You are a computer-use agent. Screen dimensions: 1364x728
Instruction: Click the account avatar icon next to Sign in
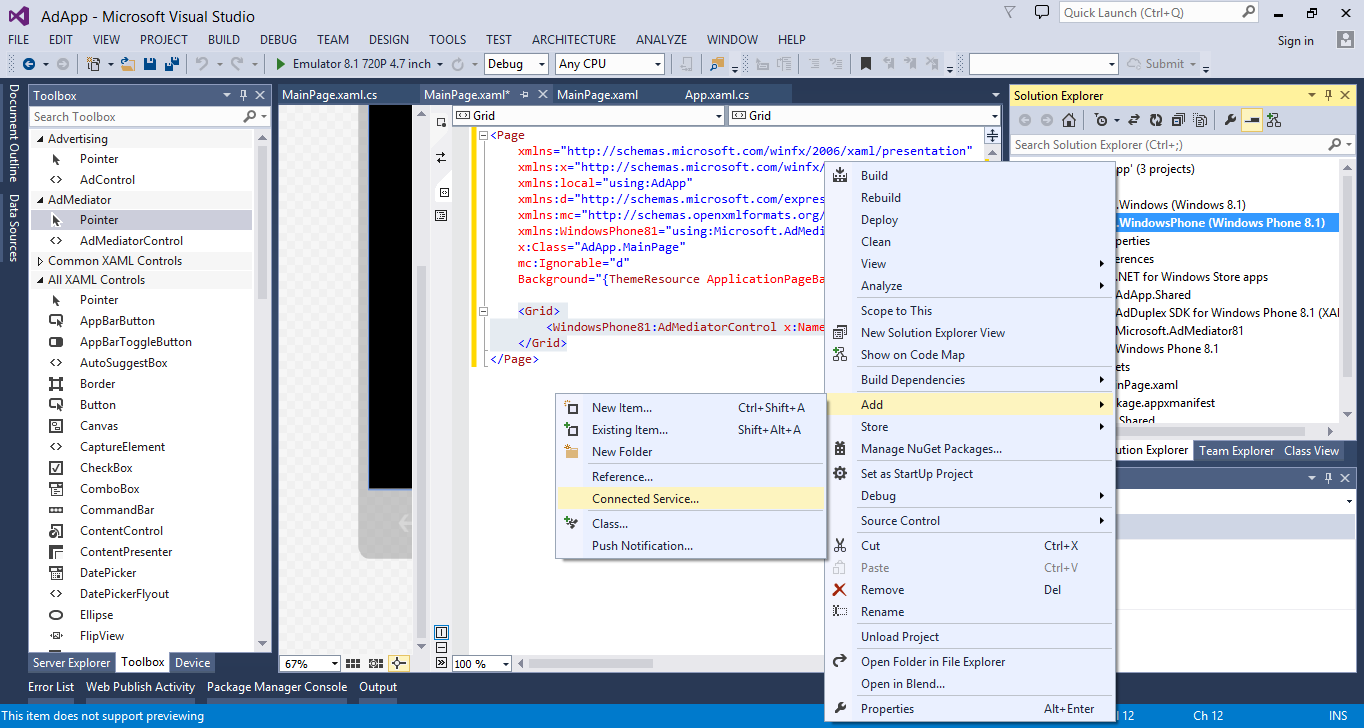point(1345,40)
